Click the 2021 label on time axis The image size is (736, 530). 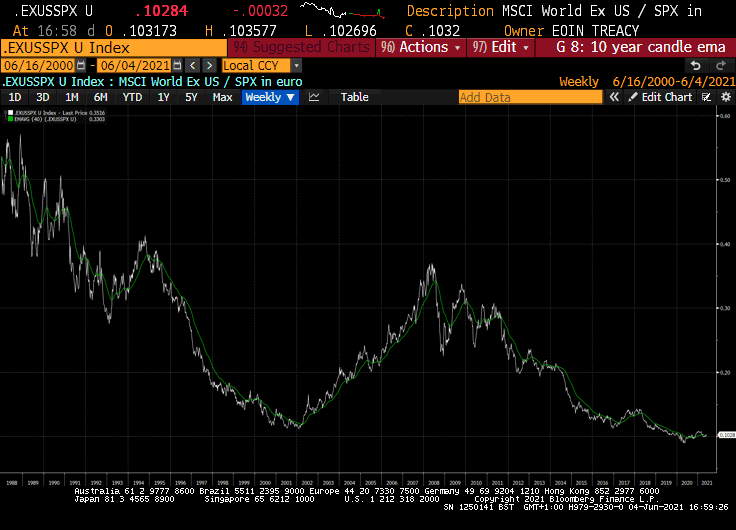pyautogui.click(x=706, y=483)
